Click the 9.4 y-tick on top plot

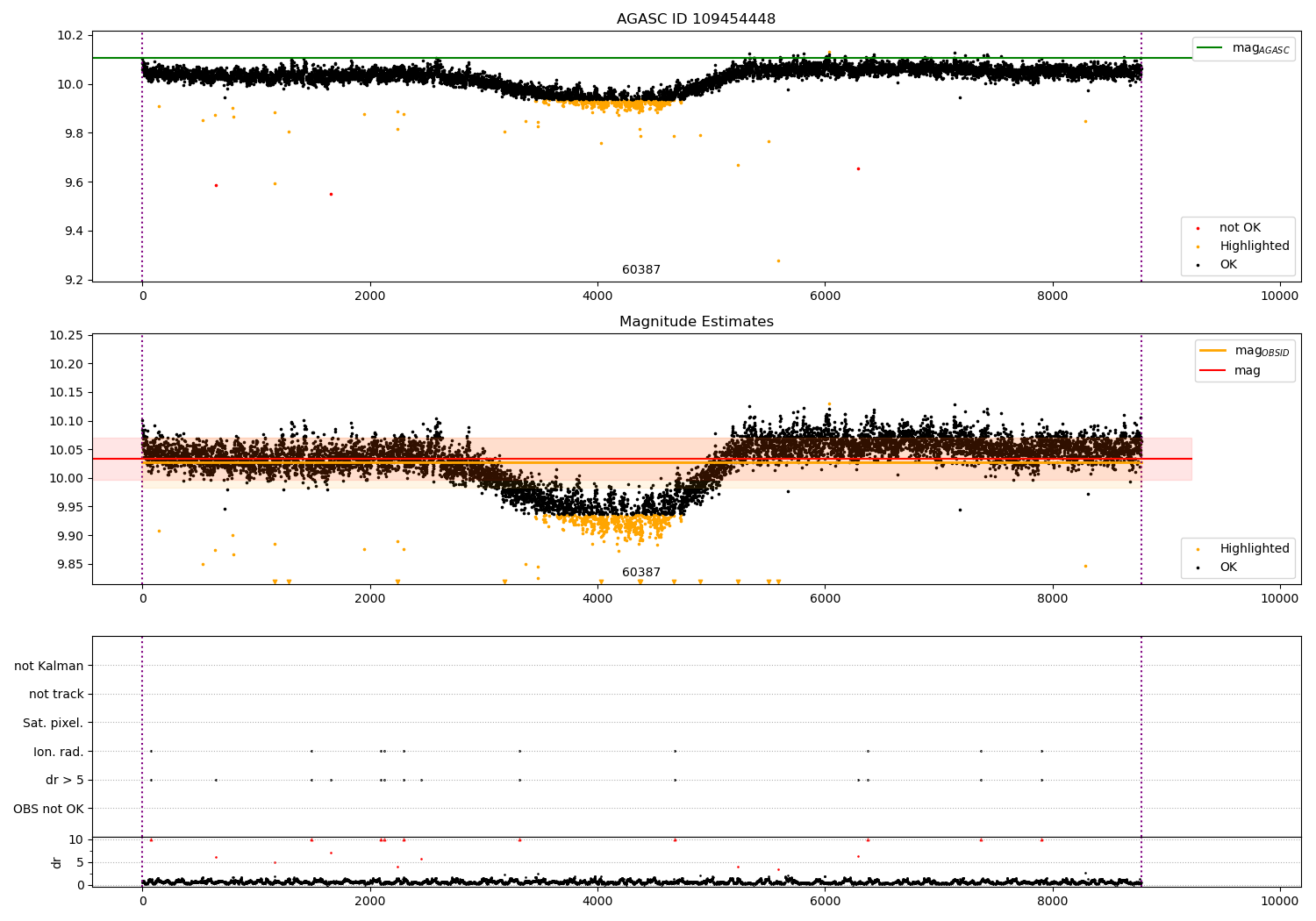pyautogui.click(x=73, y=232)
